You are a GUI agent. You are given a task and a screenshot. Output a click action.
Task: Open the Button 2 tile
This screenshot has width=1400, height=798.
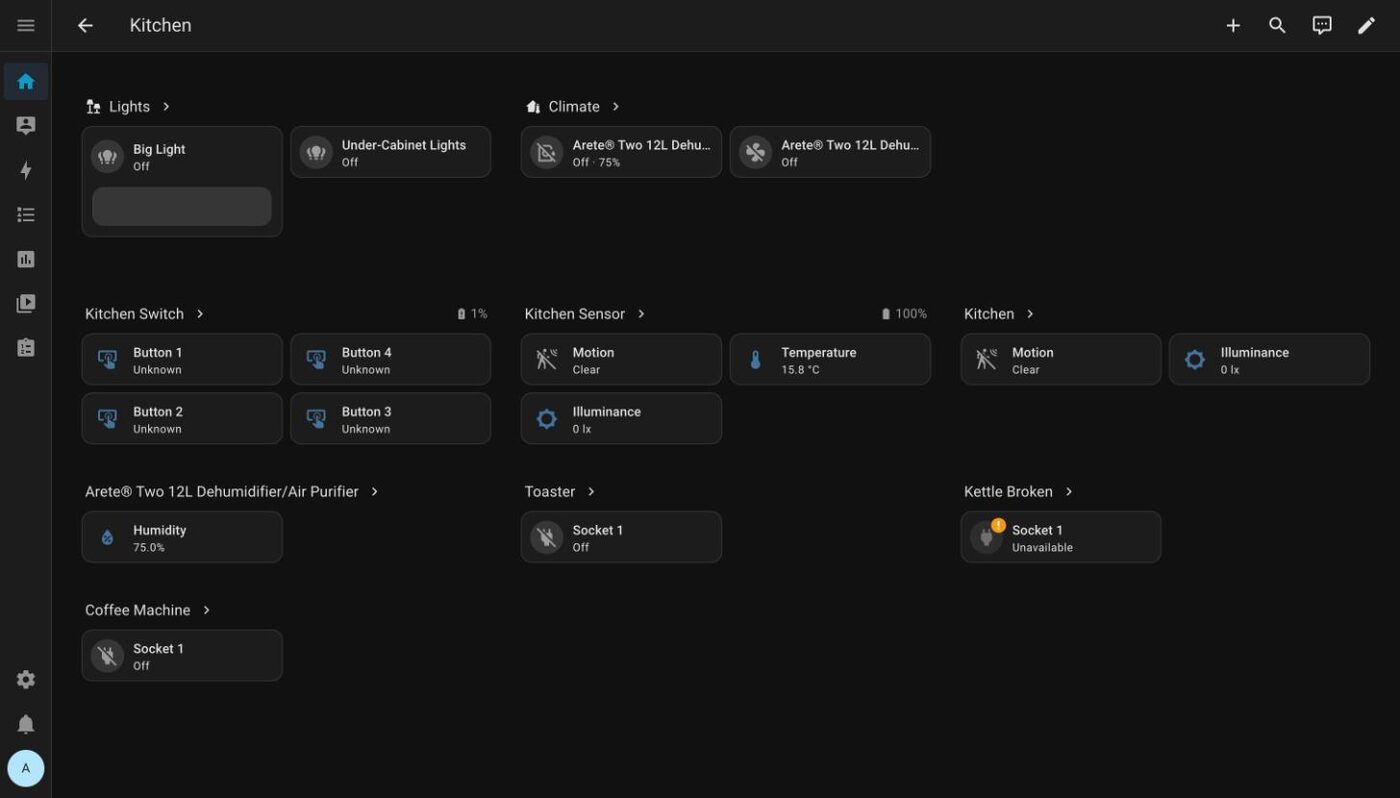pyautogui.click(x=182, y=419)
